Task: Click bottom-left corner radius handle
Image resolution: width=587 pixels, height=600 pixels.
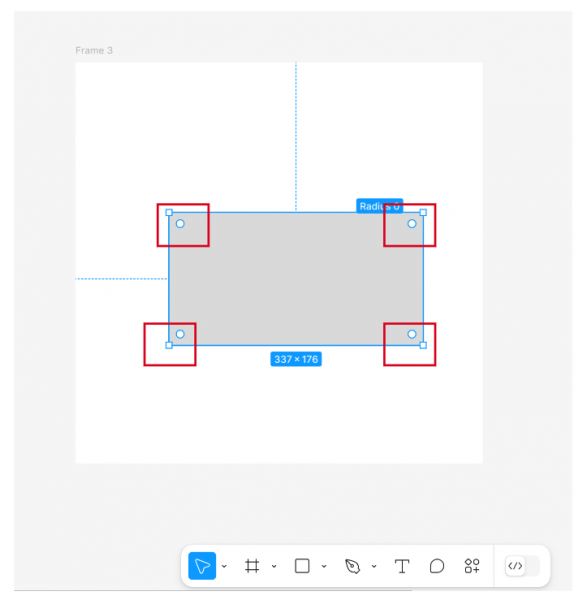Action: [x=180, y=334]
